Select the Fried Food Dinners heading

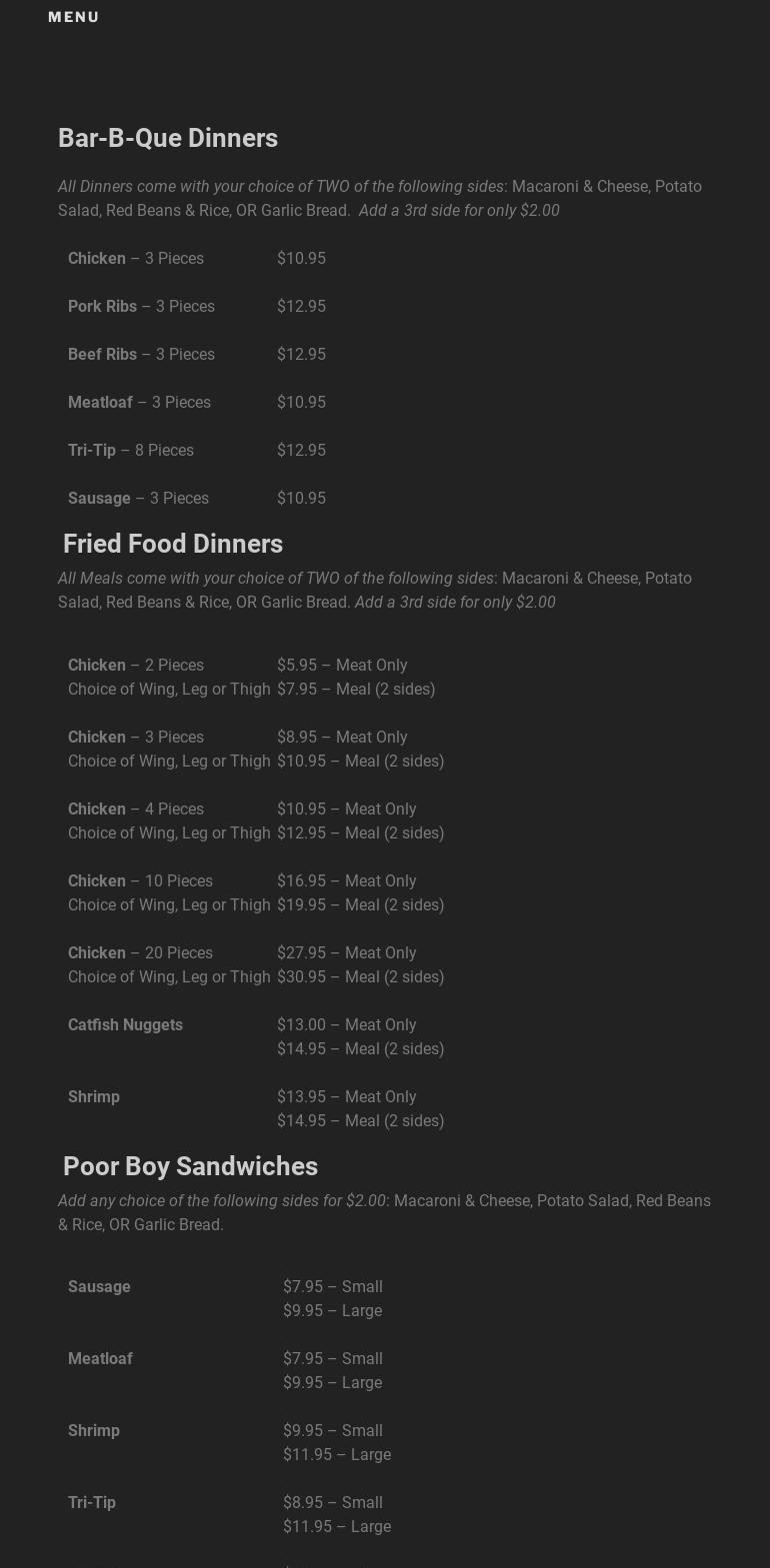(173, 544)
